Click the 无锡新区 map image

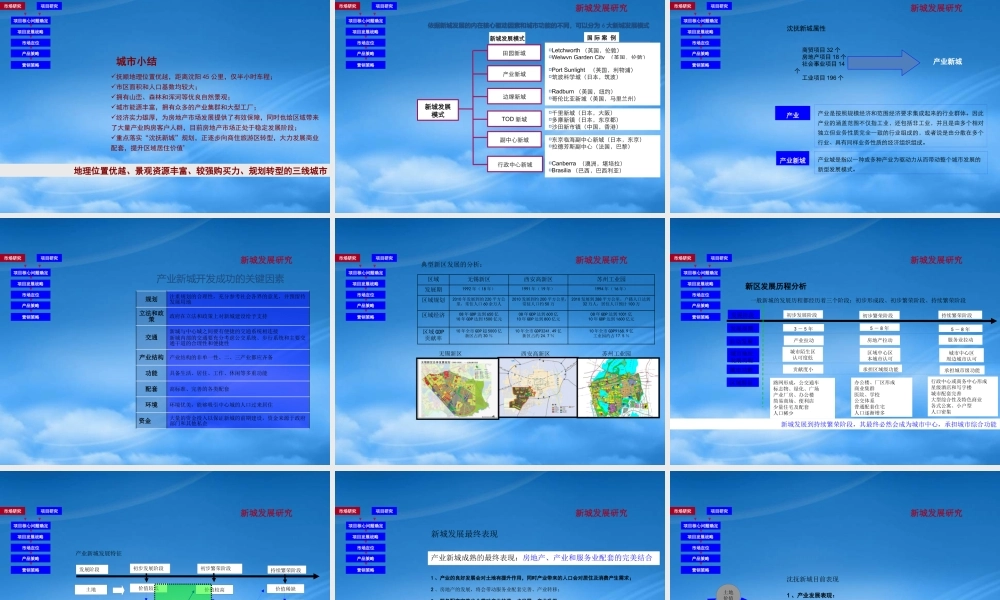coord(457,388)
